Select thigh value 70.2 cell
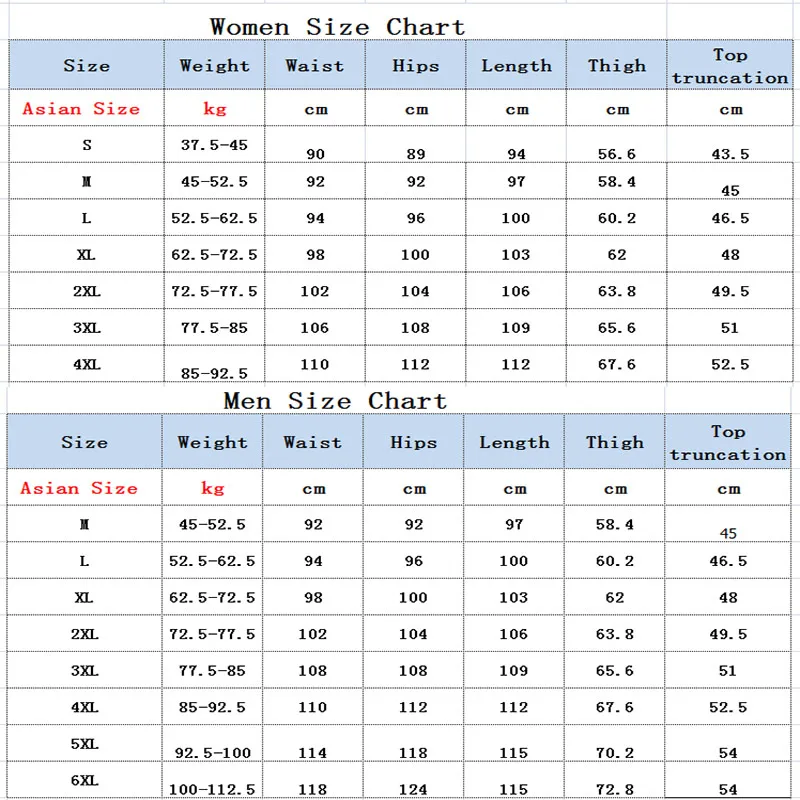This screenshot has width=800, height=800. 615,751
